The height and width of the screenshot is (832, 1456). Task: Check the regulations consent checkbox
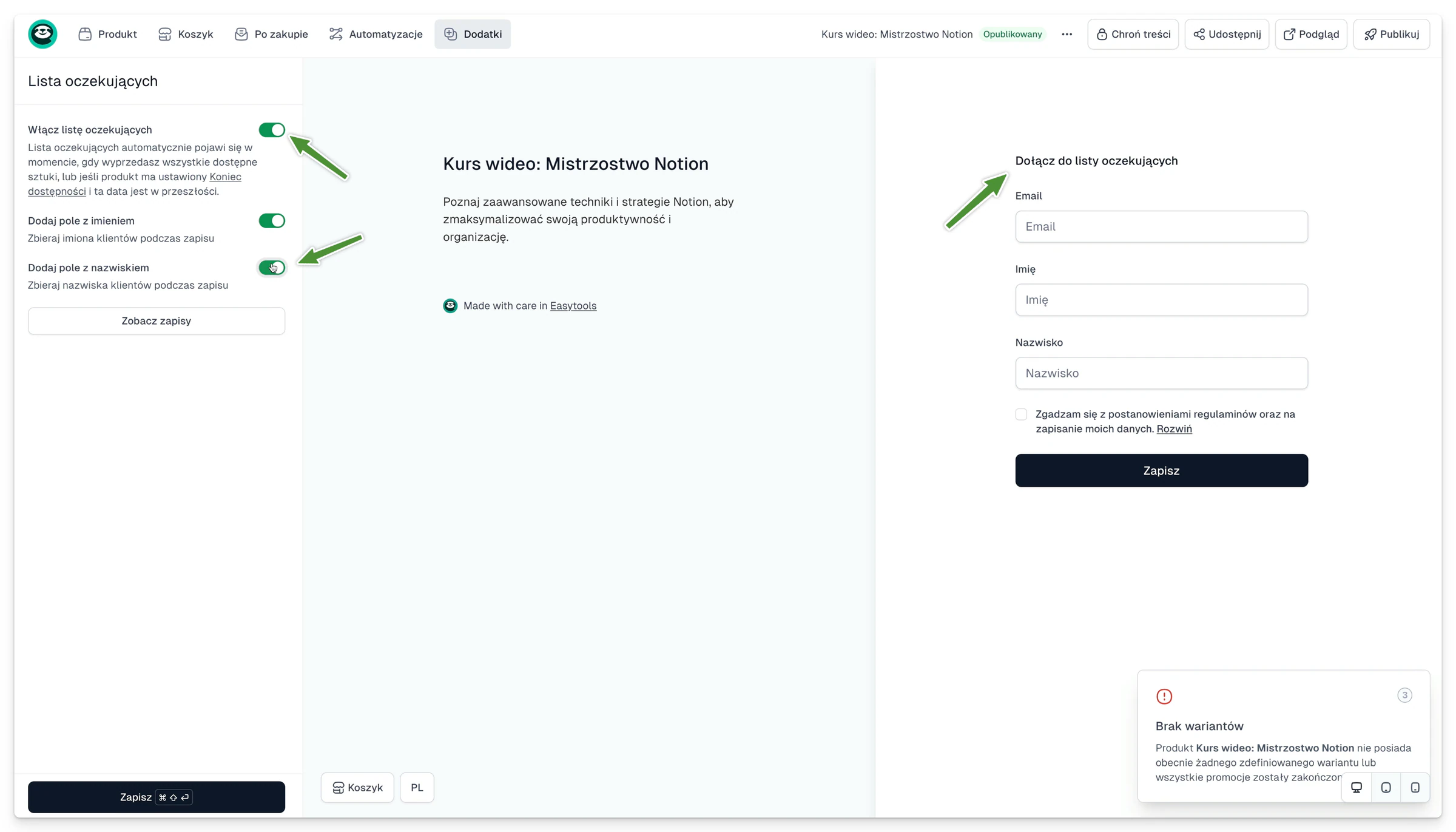1021,414
